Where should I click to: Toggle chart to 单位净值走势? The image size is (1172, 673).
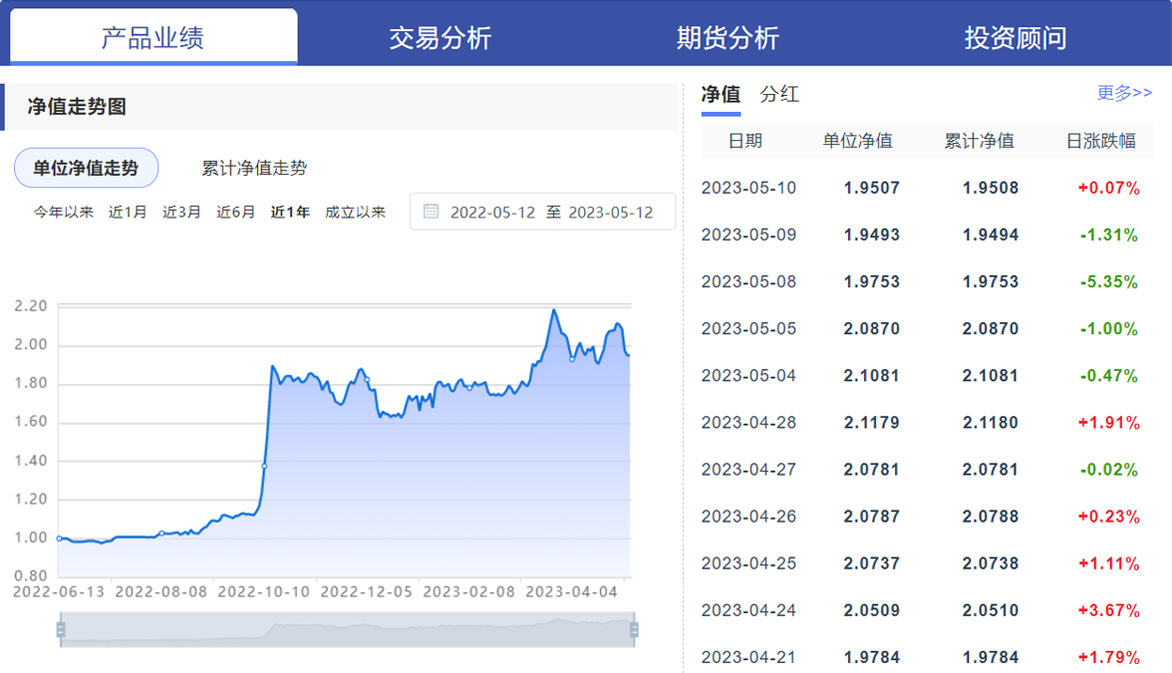86,168
